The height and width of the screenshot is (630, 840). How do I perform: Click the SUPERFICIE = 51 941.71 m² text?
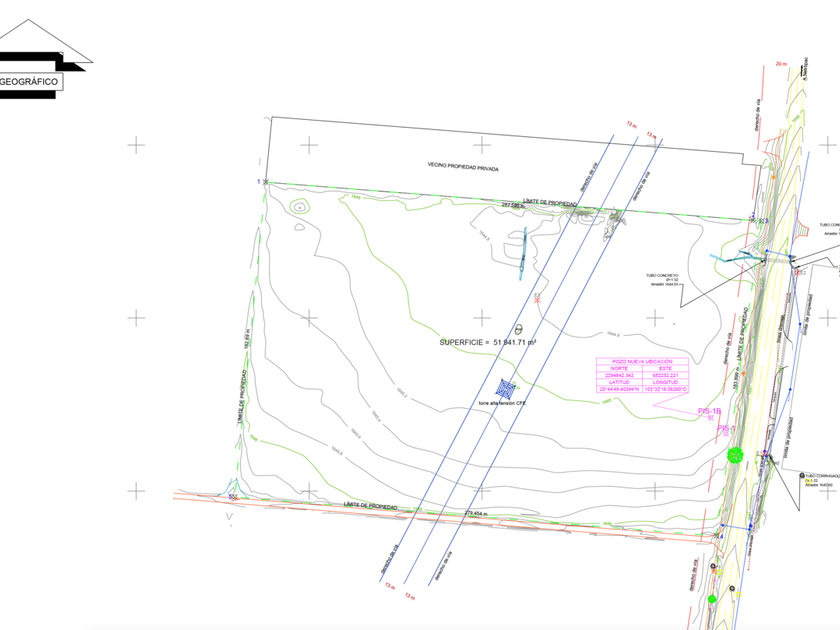pos(488,342)
